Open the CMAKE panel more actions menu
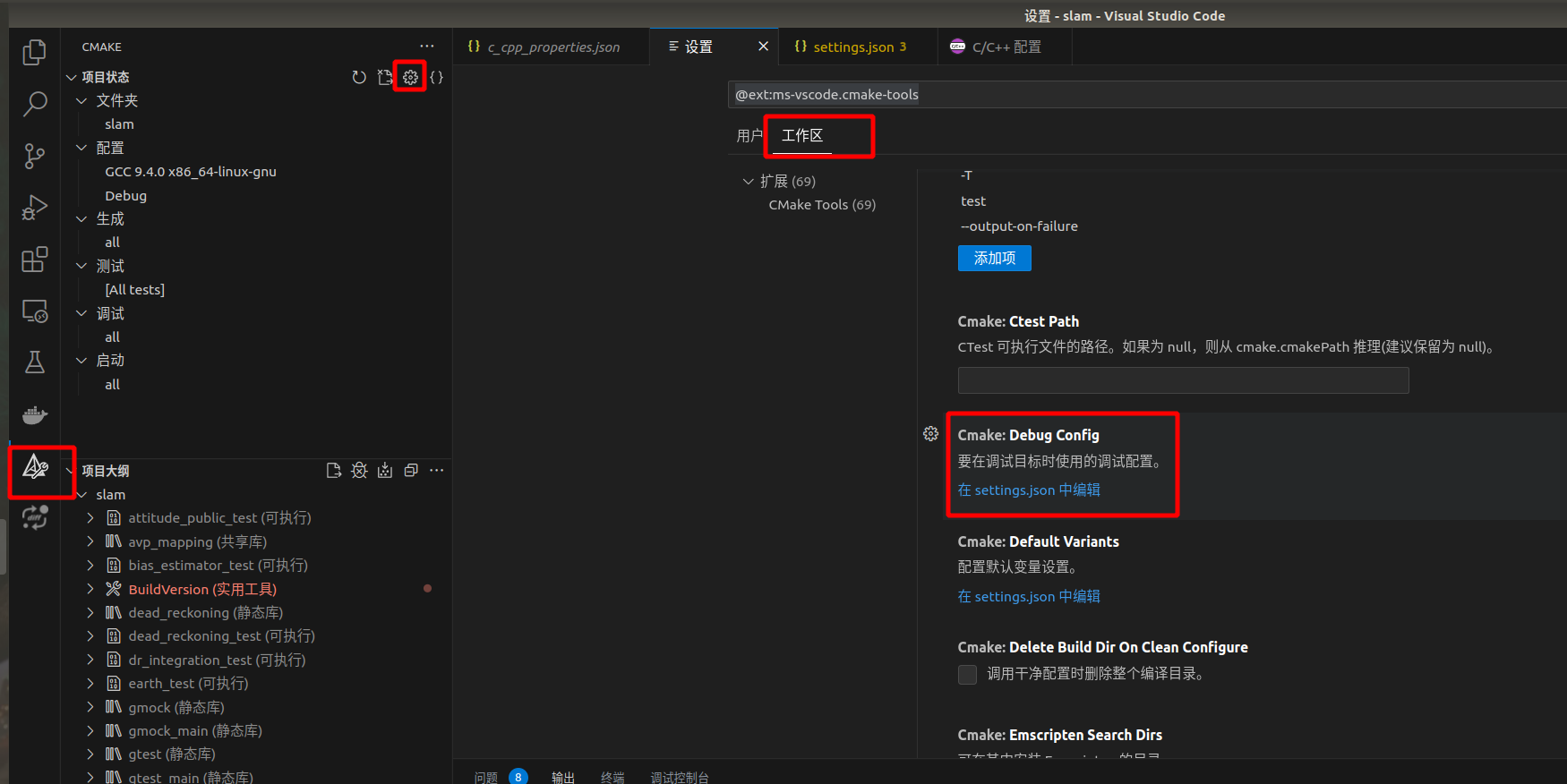 [427, 47]
